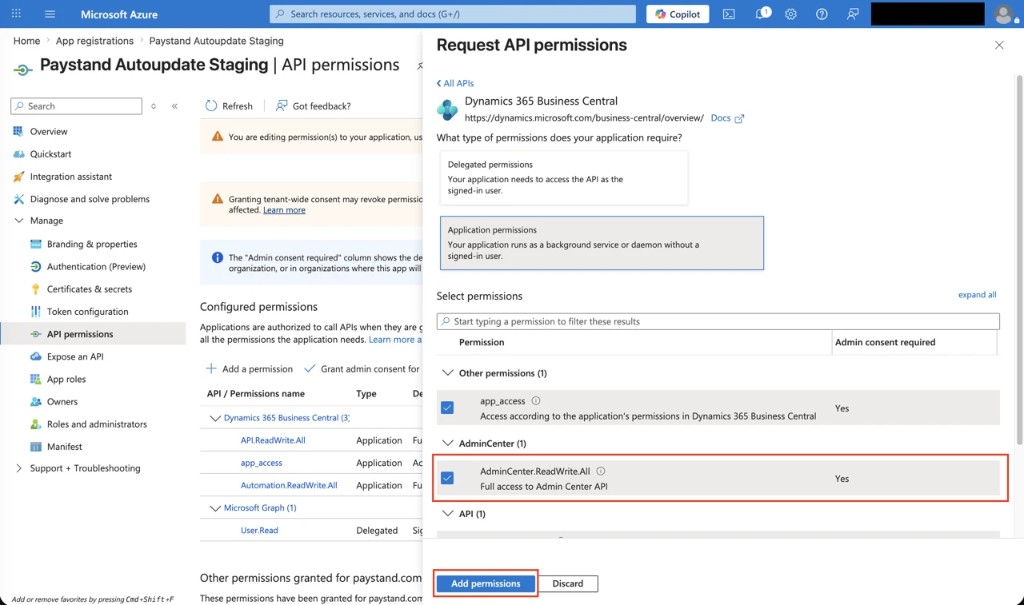Open portal settings gear icon

(791, 14)
